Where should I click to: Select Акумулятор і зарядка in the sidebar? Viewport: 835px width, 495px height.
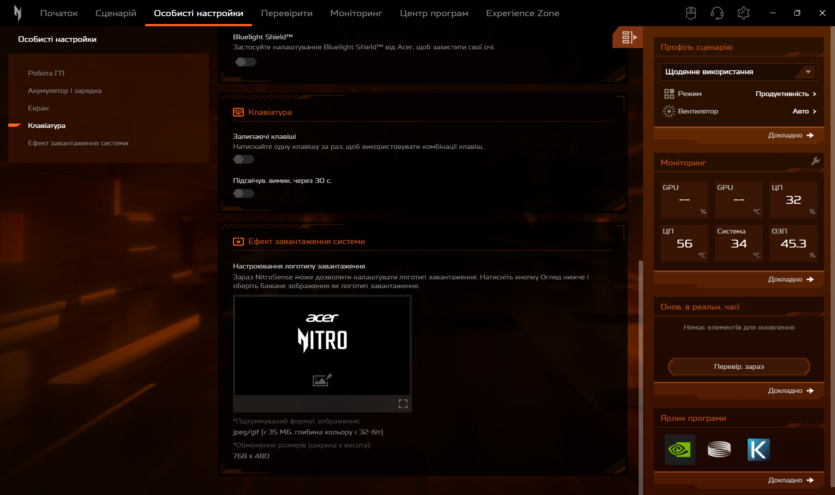pyautogui.click(x=64, y=91)
